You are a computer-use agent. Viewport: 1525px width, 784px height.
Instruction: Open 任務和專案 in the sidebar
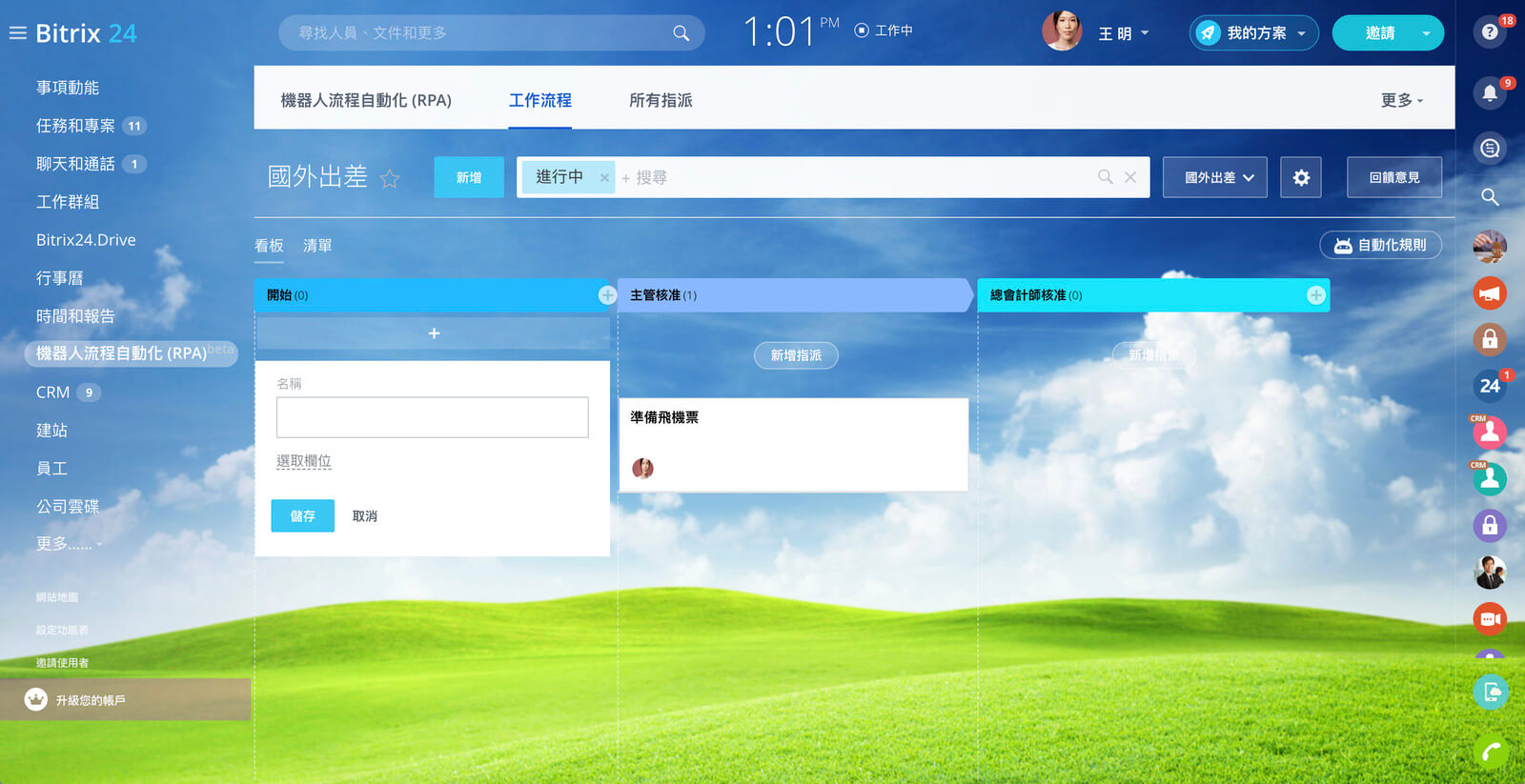click(x=75, y=126)
